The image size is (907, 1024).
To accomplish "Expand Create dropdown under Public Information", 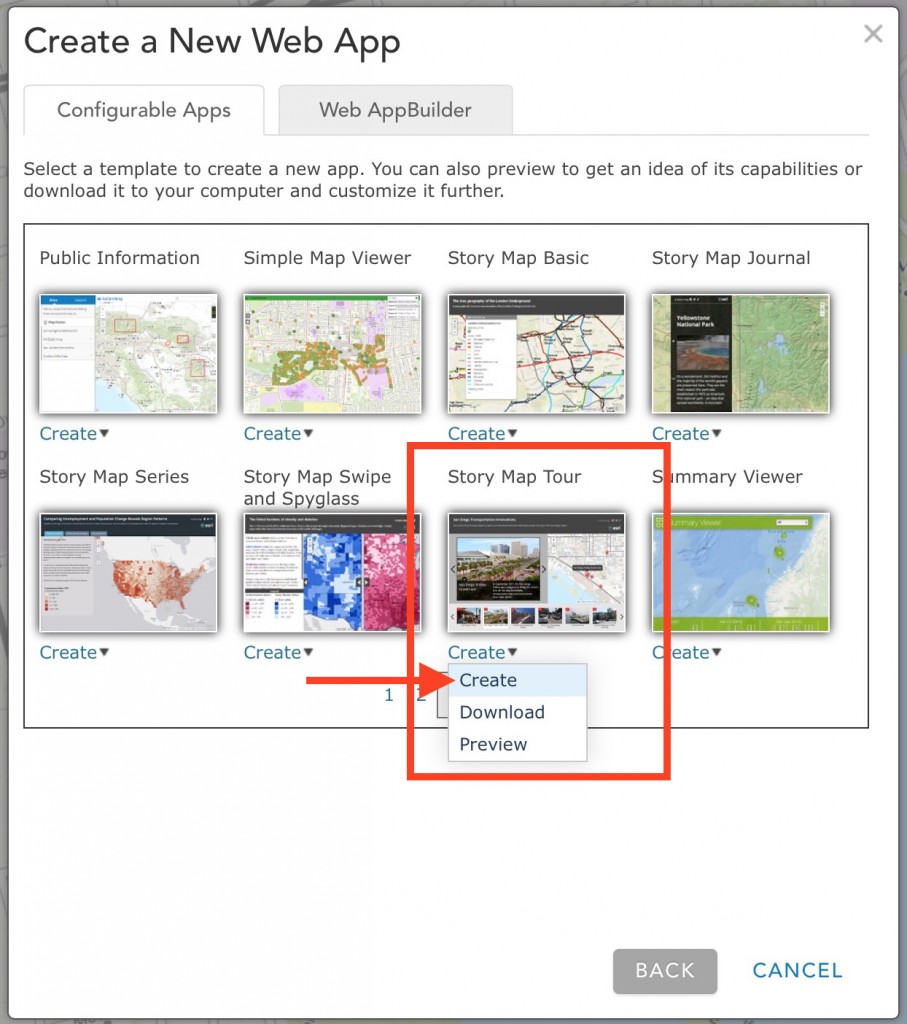I will [74, 434].
